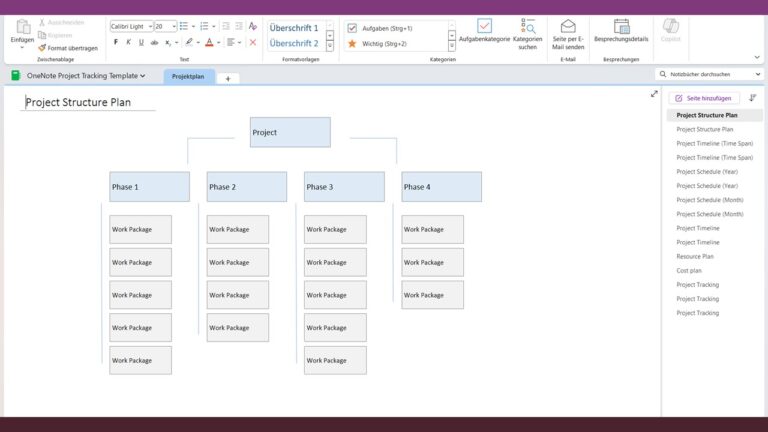Open font color dropdown arrow
The height and width of the screenshot is (432, 768).
click(218, 43)
